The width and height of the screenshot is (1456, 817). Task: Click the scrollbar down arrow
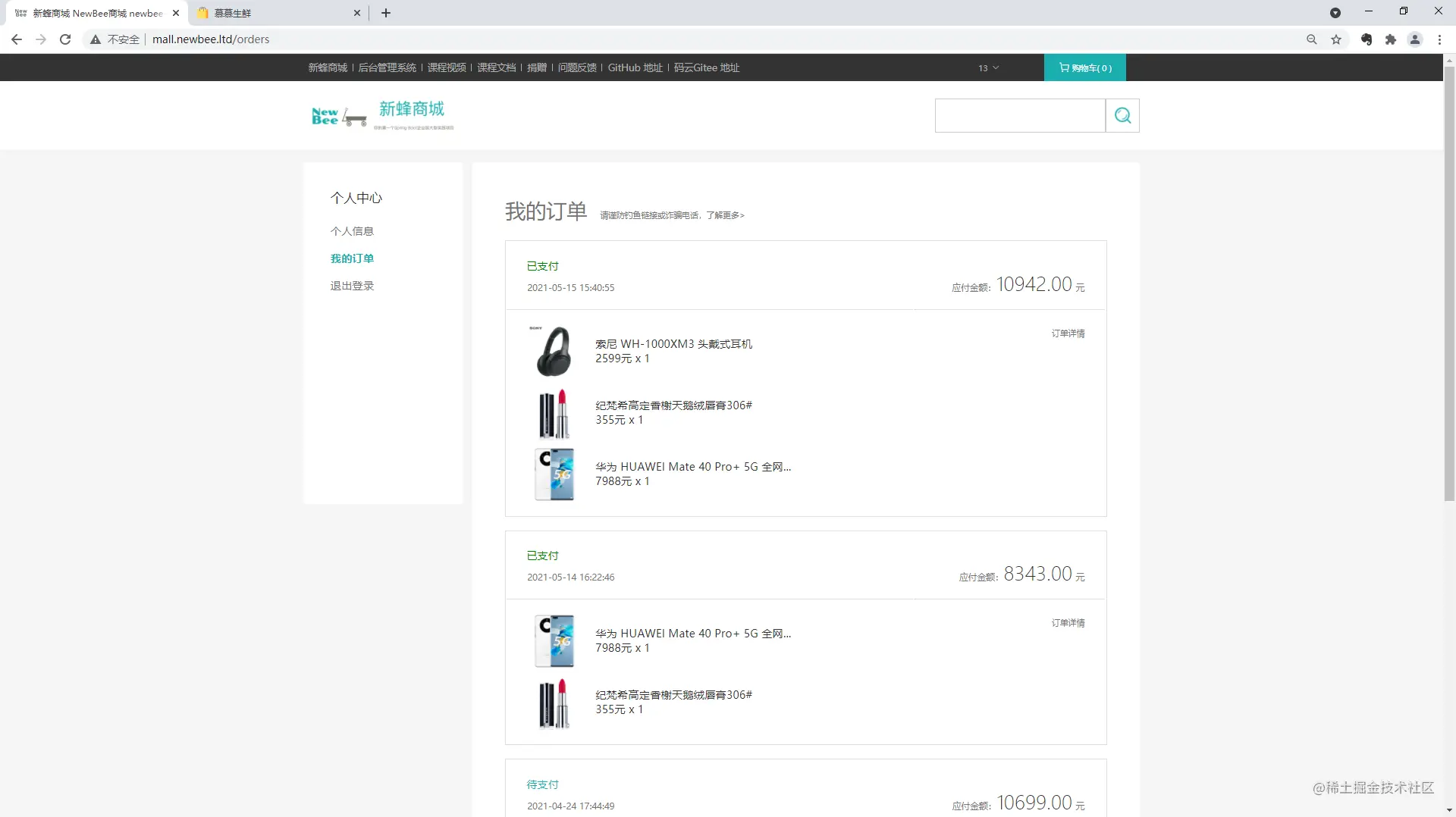point(1449,810)
